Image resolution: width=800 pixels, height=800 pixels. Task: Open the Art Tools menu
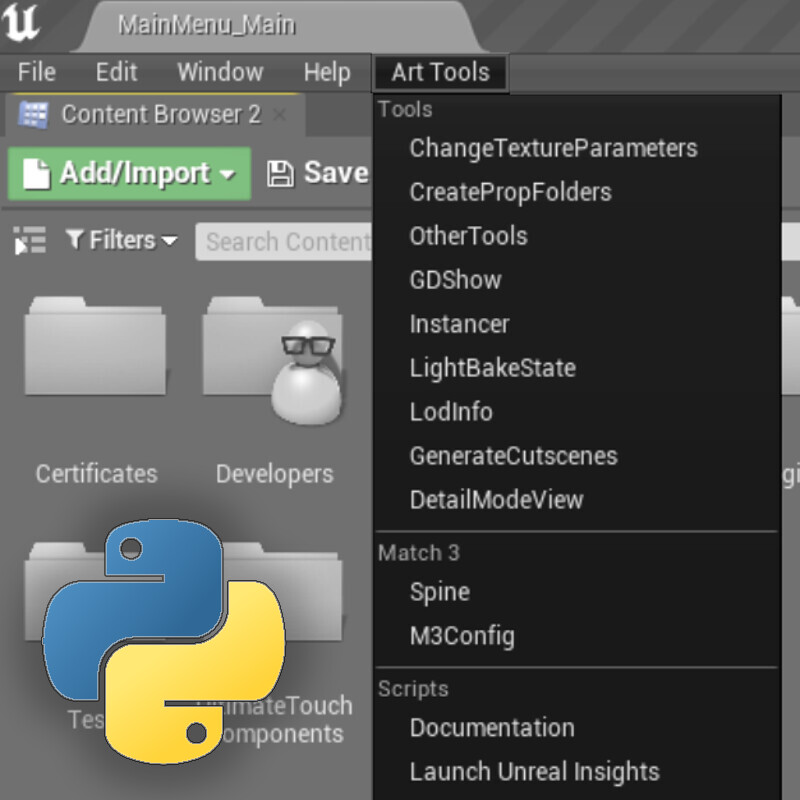[x=440, y=72]
